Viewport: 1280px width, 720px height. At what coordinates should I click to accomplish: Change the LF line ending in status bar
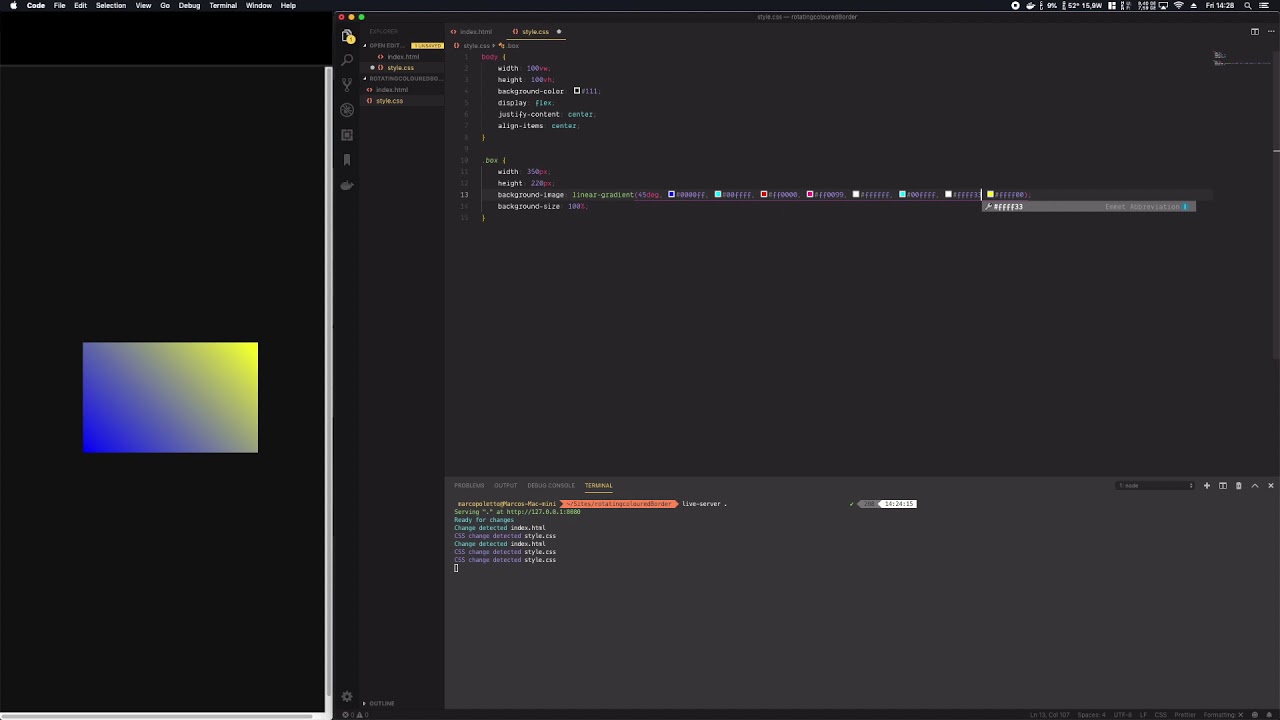pyautogui.click(x=1143, y=715)
